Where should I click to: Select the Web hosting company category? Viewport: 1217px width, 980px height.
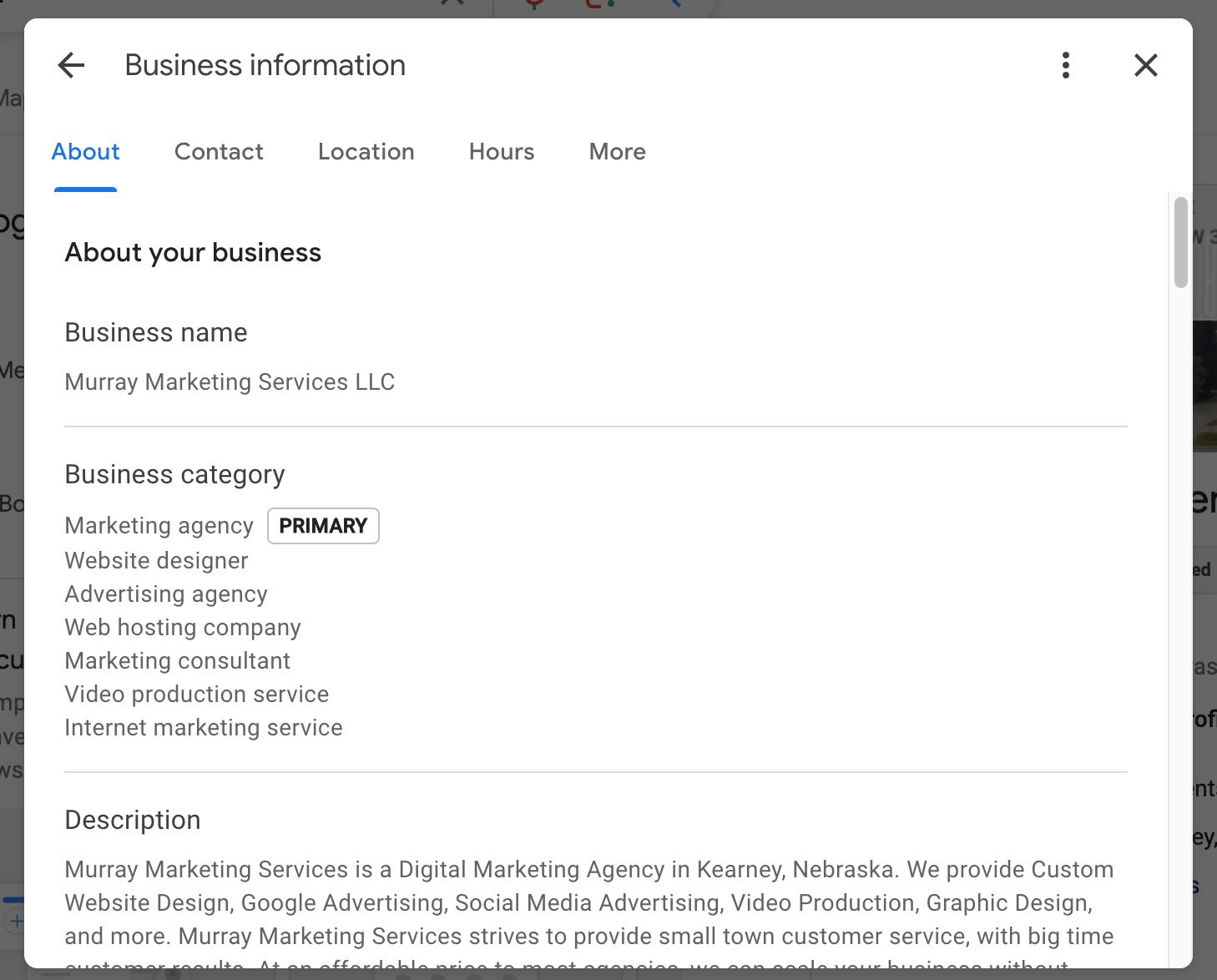[183, 628]
